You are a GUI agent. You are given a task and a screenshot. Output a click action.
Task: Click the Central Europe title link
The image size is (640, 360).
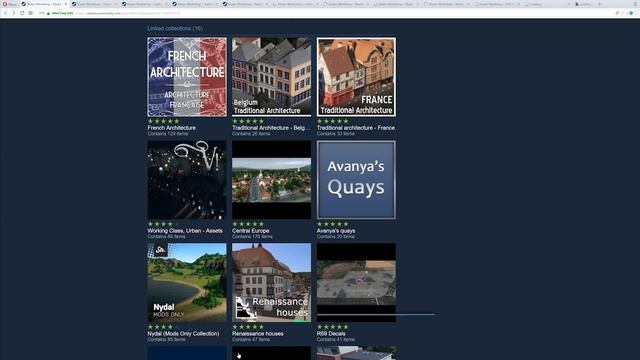(x=251, y=231)
